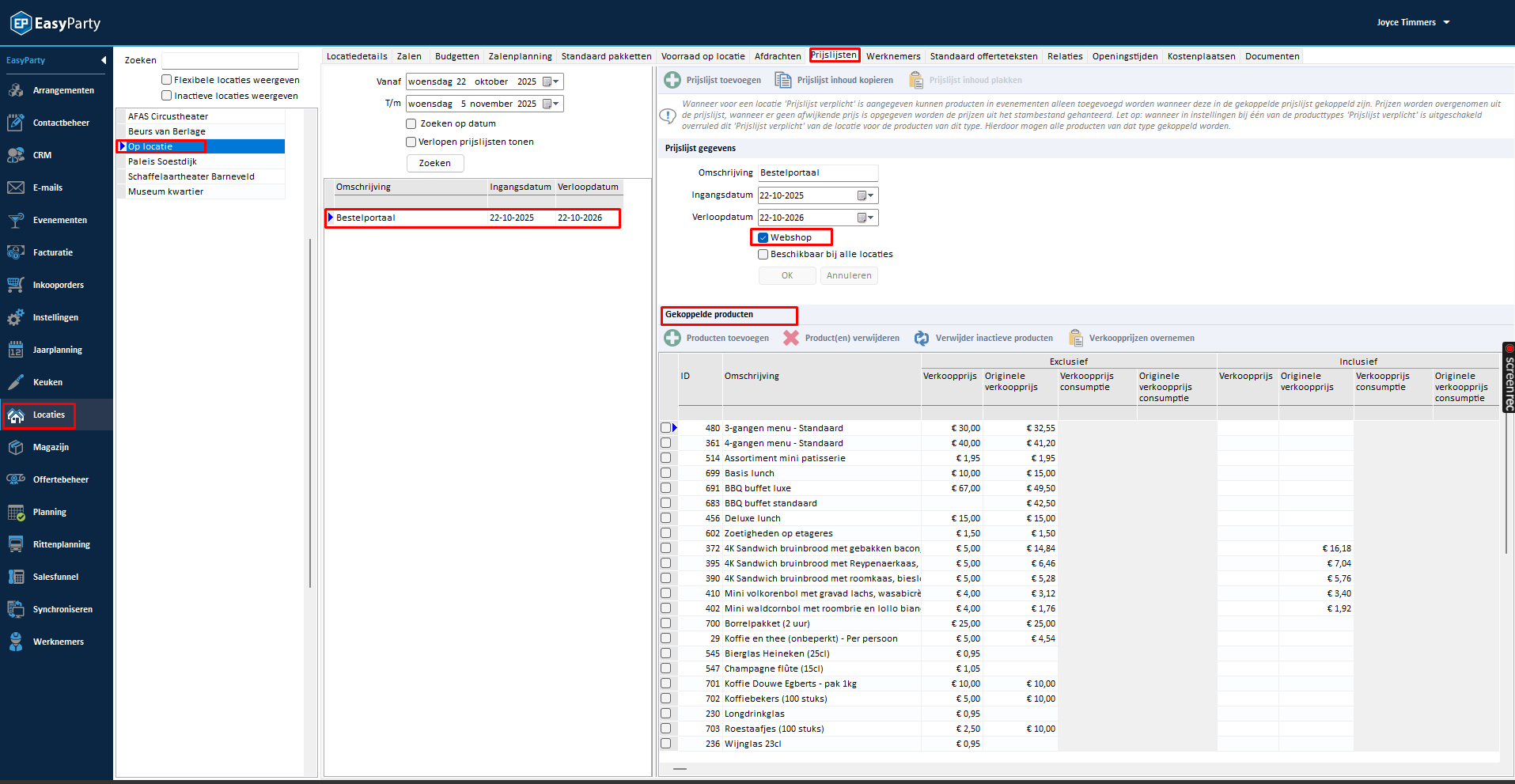Click the Prijslijst inhoud kopieren icon

click(782, 80)
